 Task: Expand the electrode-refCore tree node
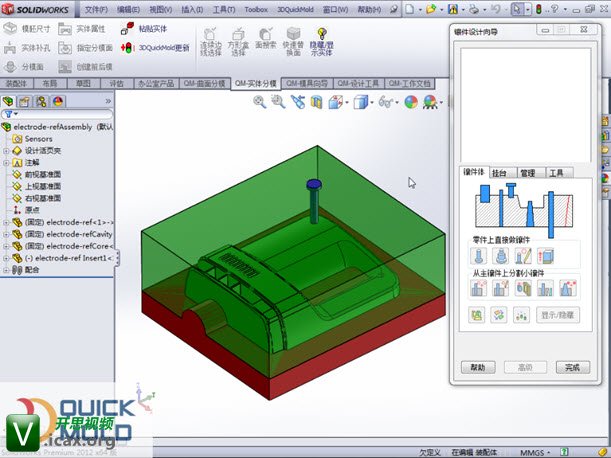(x=6, y=246)
